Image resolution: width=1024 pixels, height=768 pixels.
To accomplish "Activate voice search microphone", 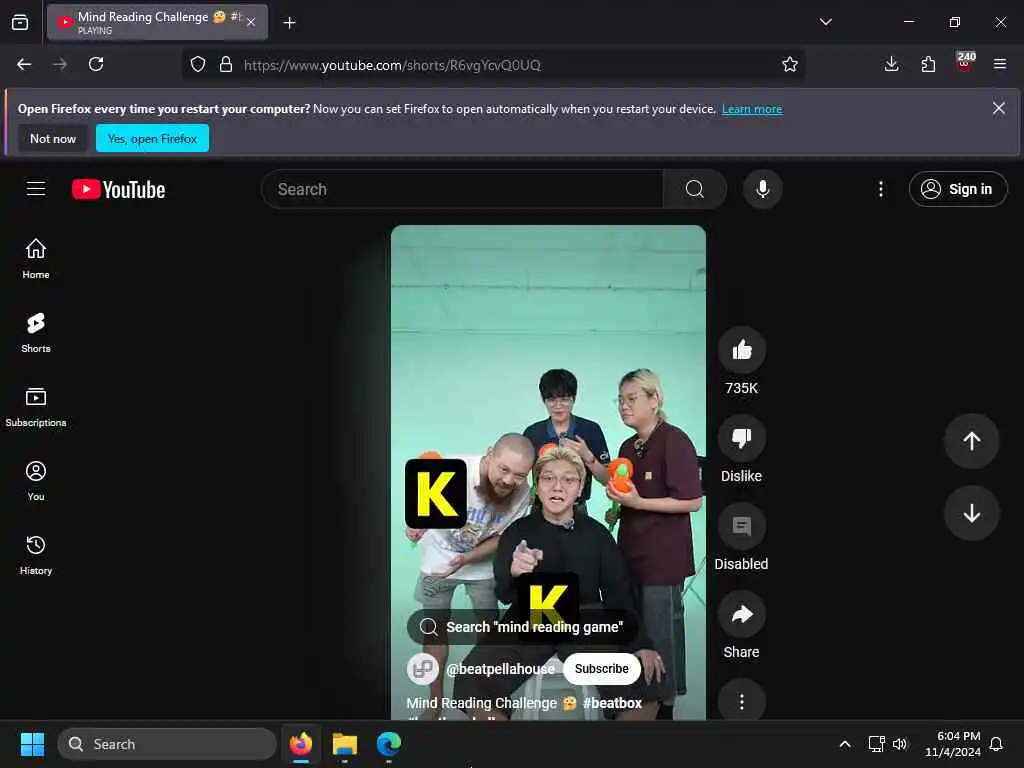I will click(x=762, y=189).
